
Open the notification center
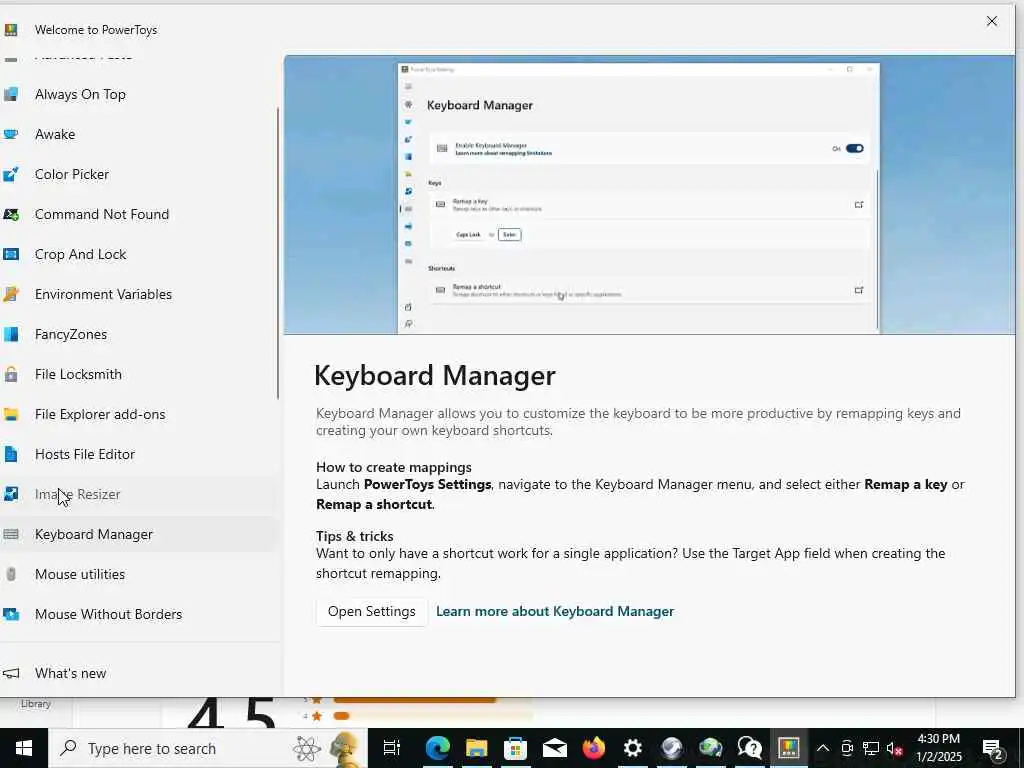pyautogui.click(x=993, y=749)
